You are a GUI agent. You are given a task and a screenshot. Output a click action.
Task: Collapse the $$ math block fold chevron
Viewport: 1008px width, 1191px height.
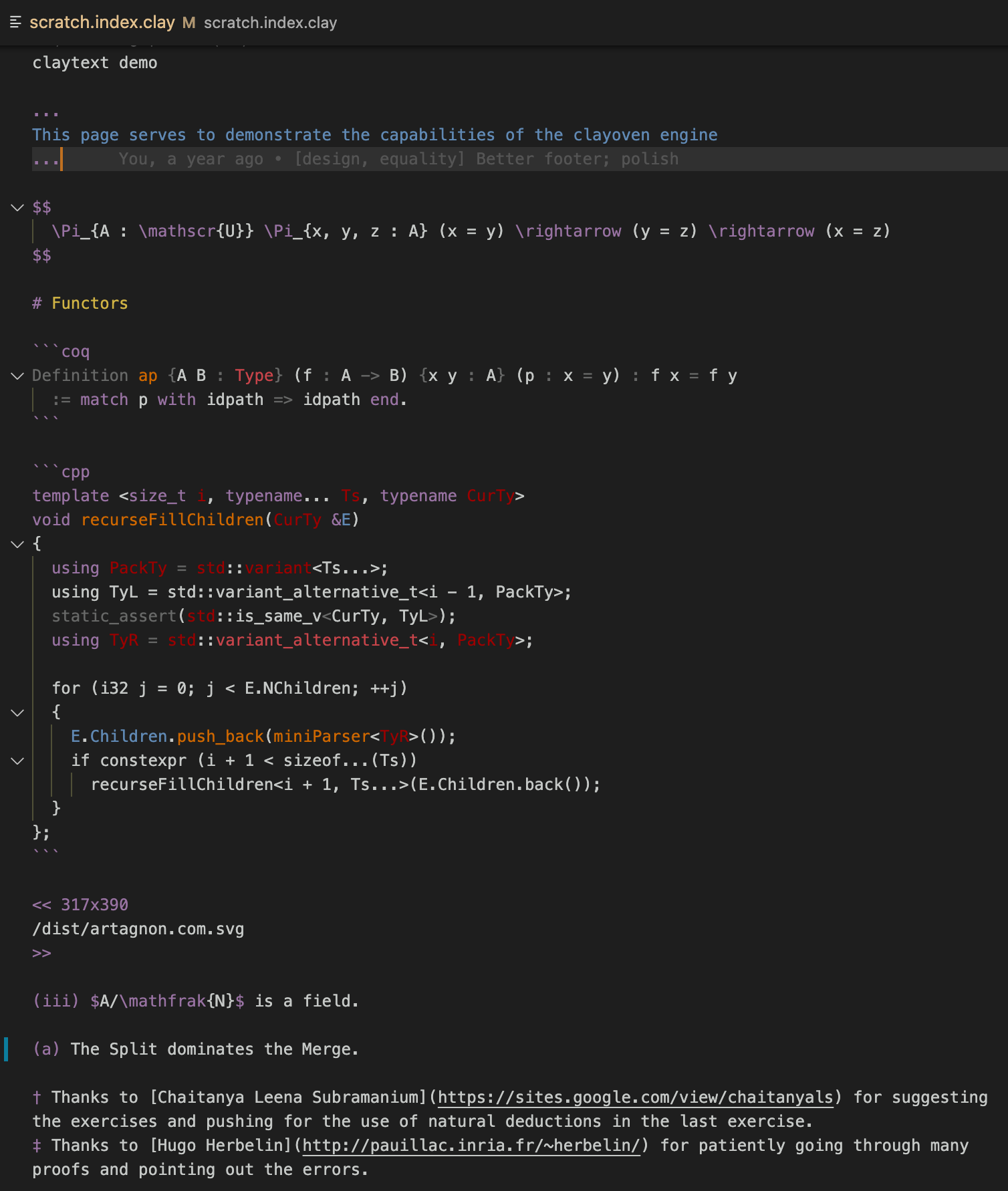(x=17, y=207)
